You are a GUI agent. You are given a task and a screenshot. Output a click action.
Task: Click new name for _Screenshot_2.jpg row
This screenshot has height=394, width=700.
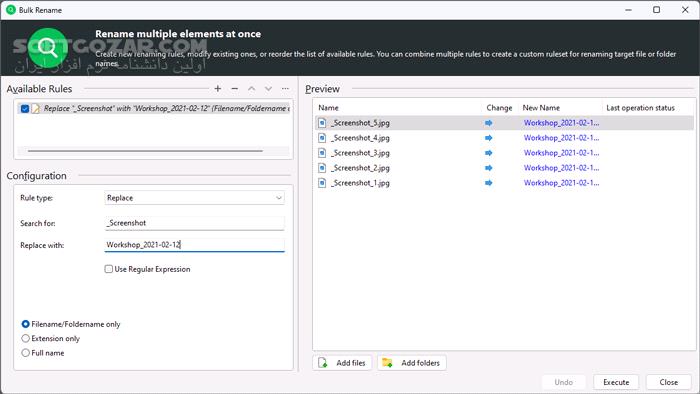[561, 168]
